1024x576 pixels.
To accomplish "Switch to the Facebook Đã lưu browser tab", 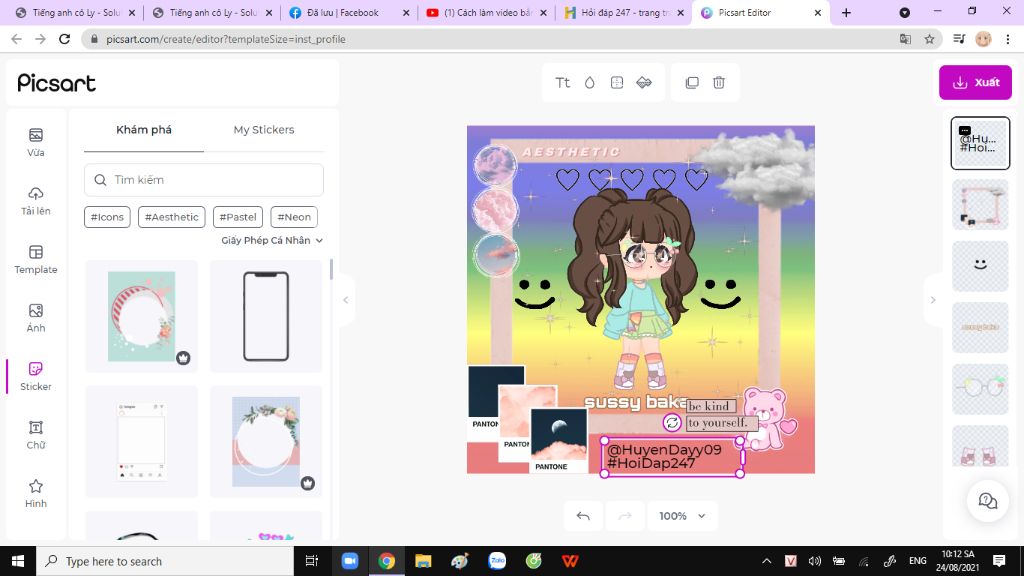I will (349, 12).
